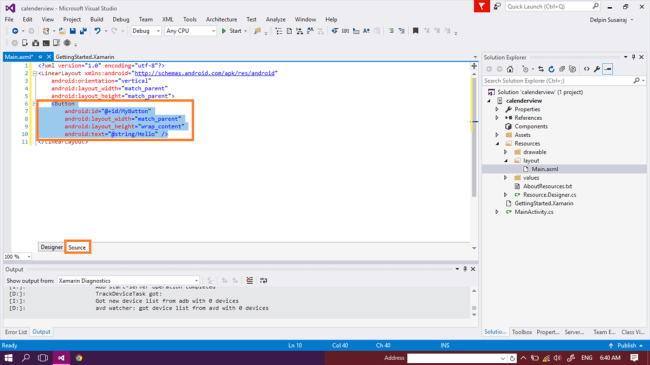Select Main.axml in Solution Explorer
Viewport: 650px width, 365px height.
[545, 169]
